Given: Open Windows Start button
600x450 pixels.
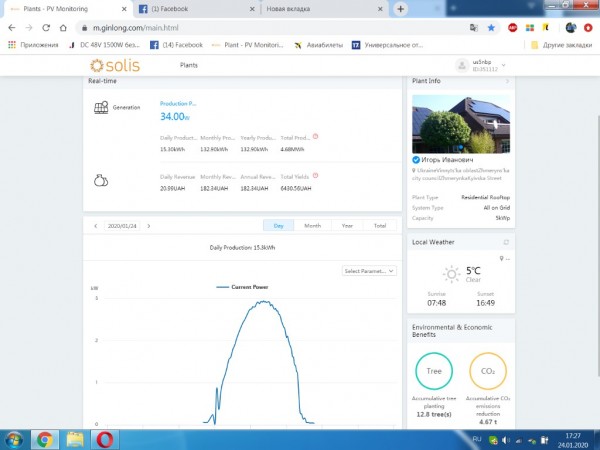Looking at the screenshot, I should pos(14,440).
